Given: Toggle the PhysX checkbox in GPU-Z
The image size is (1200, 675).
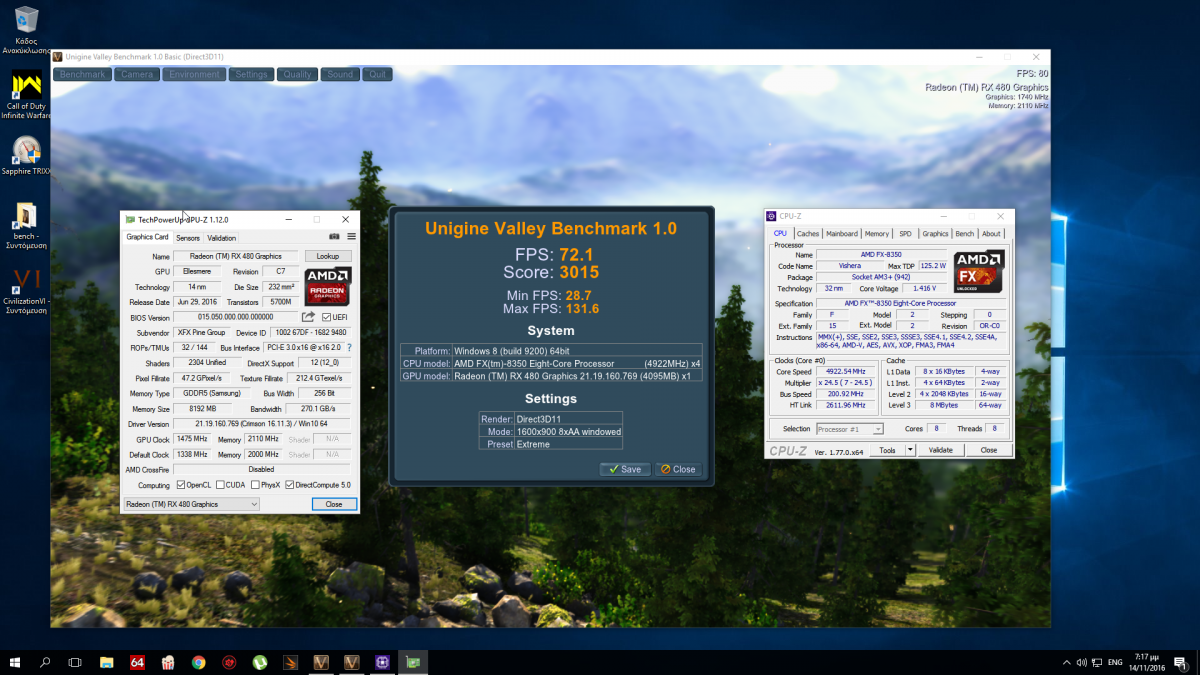Looking at the screenshot, I should click(x=256, y=485).
